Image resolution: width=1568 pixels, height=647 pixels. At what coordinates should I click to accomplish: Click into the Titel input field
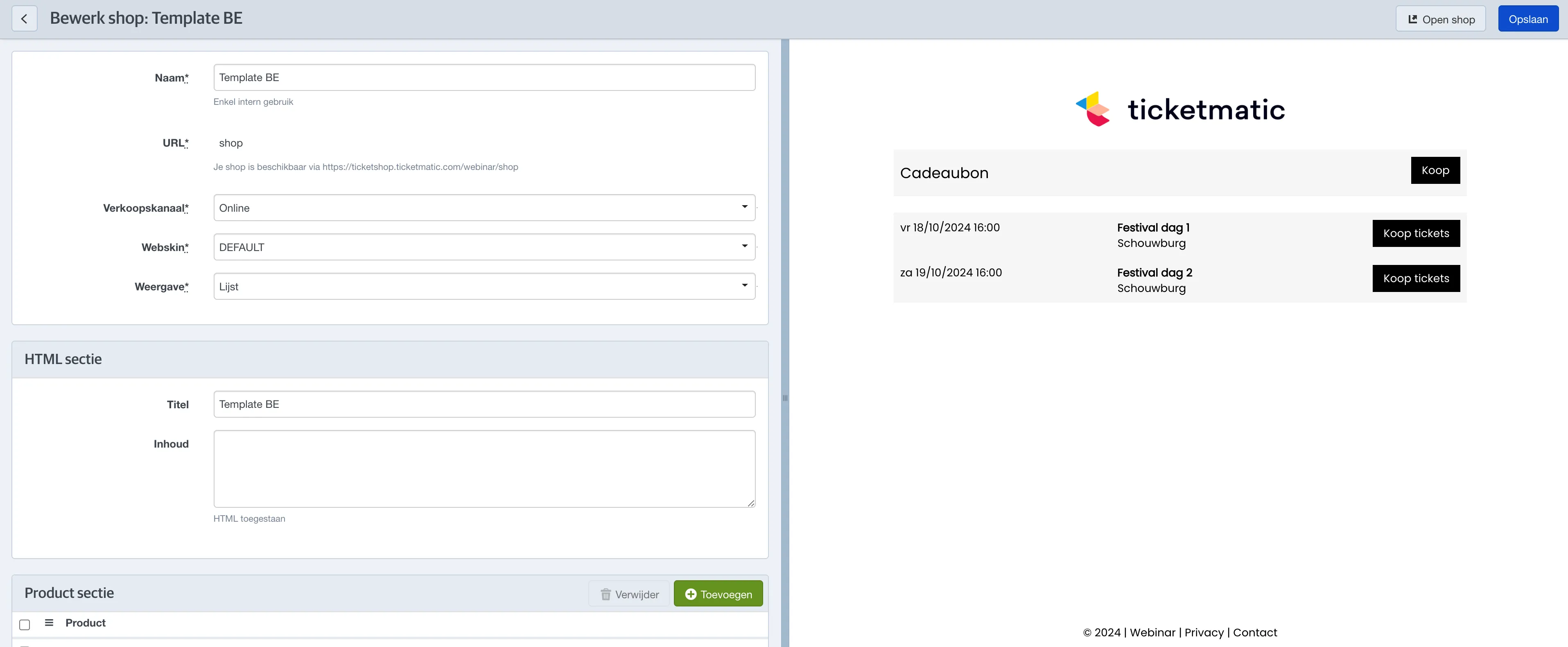click(484, 404)
